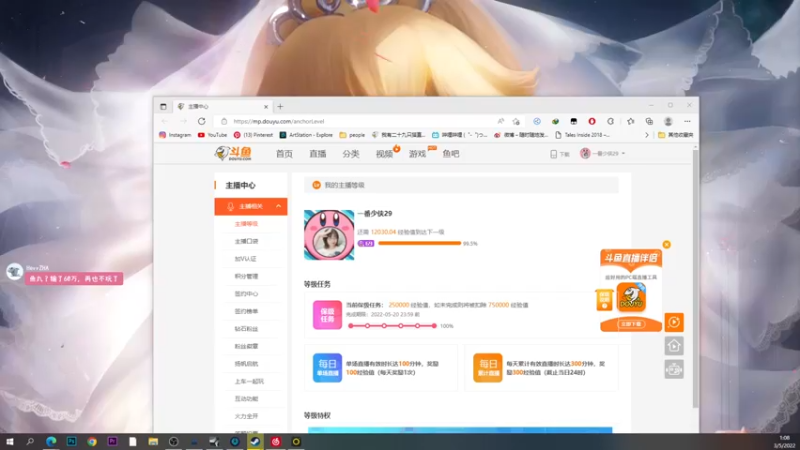This screenshot has width=800, height=450.
Task: Open Premiere Pro from the taskbar
Action: point(112,441)
